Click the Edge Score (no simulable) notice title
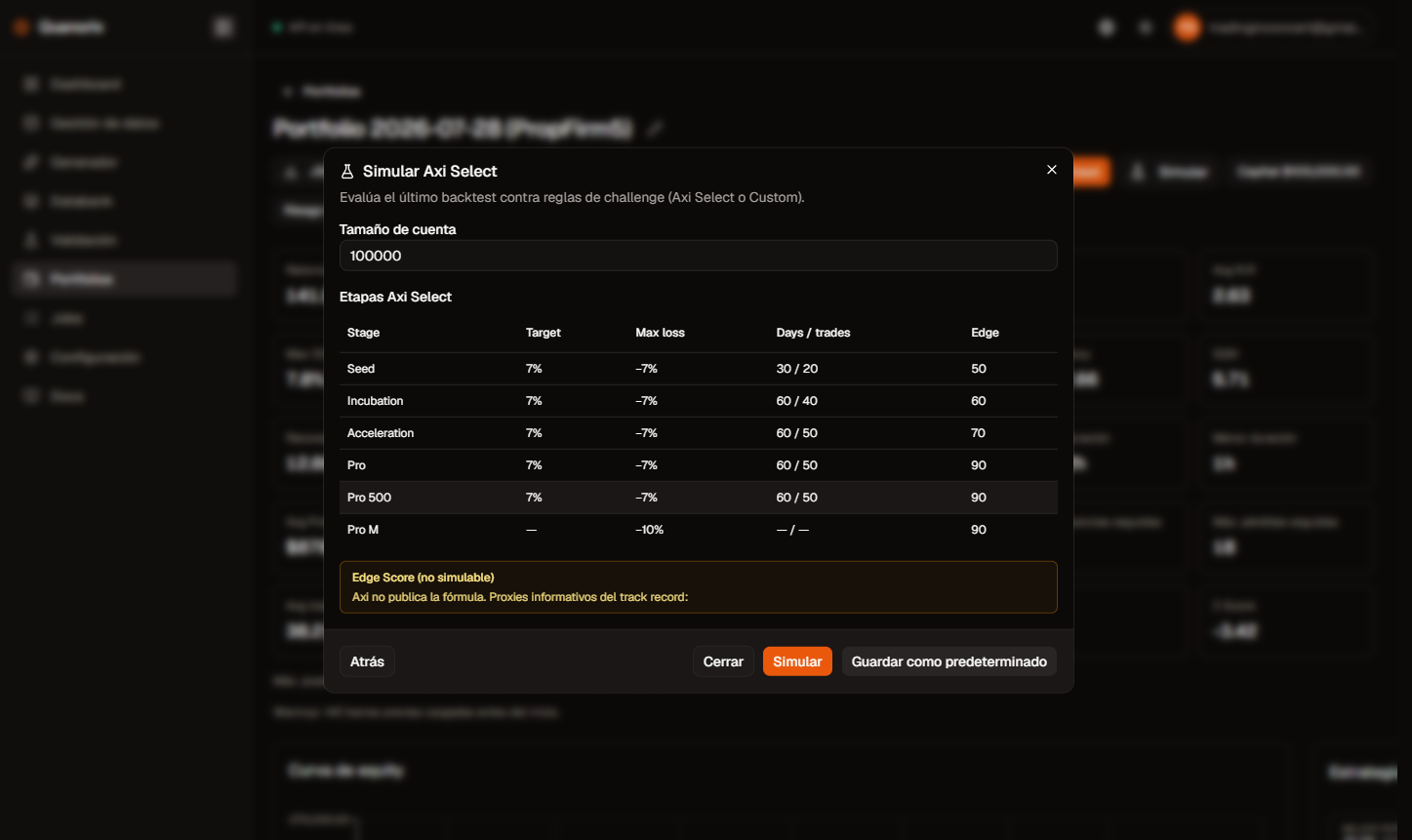Screen dimensions: 1412x840 point(423,578)
